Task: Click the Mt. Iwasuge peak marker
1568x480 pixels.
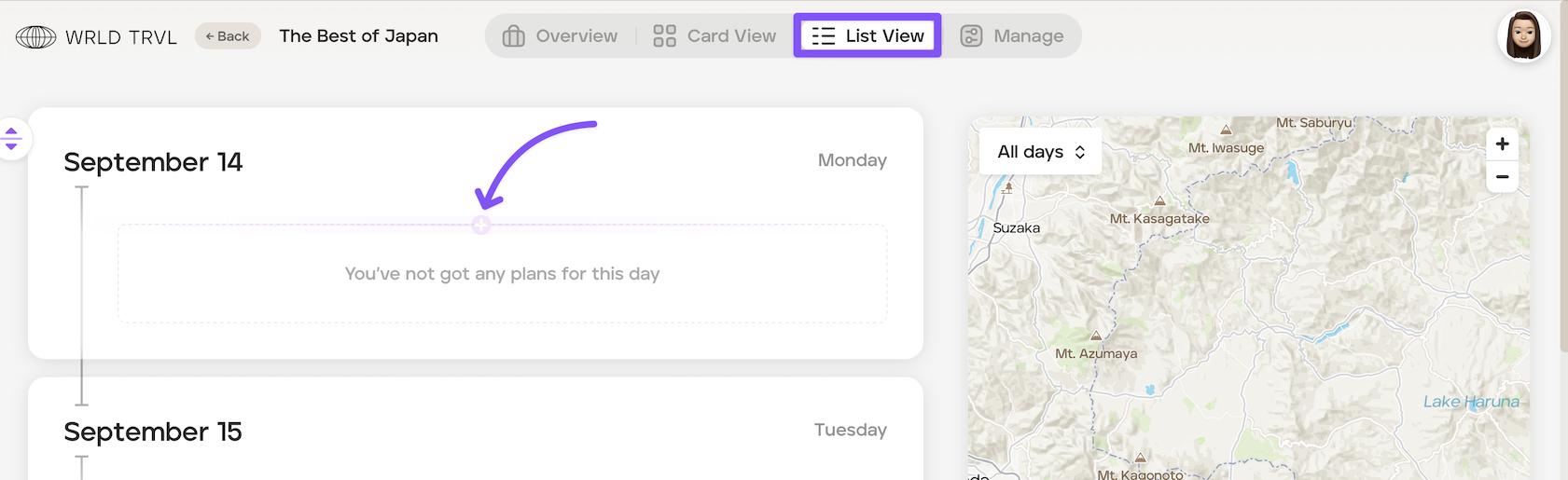Action: [1226, 130]
